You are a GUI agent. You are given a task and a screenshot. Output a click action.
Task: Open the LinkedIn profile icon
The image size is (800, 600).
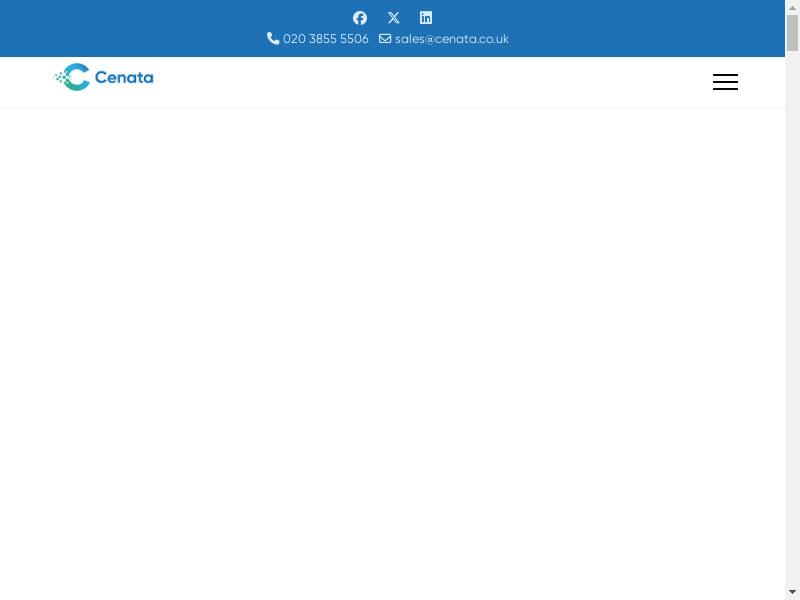pos(426,18)
